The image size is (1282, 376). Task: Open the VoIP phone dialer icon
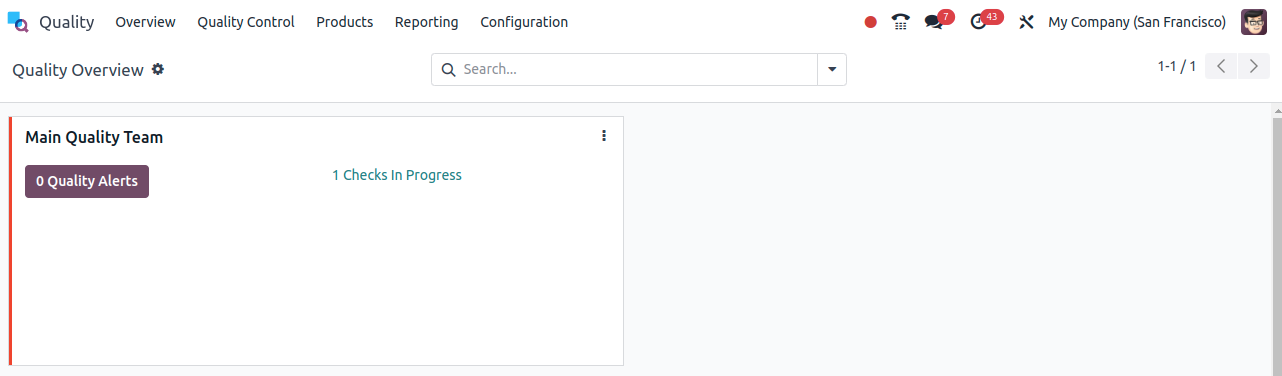click(x=901, y=22)
